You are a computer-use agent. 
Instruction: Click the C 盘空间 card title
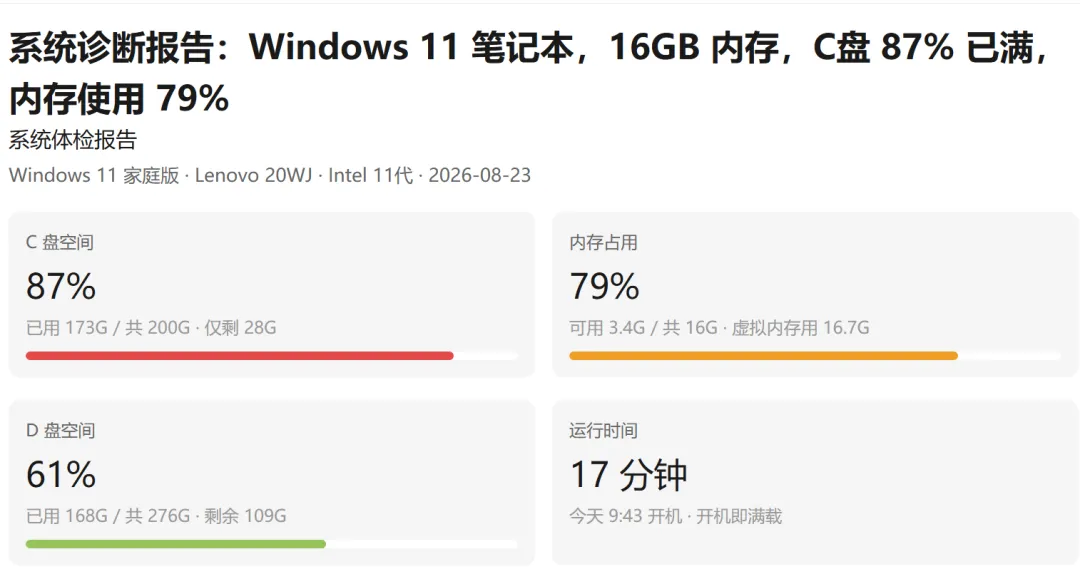pos(59,242)
